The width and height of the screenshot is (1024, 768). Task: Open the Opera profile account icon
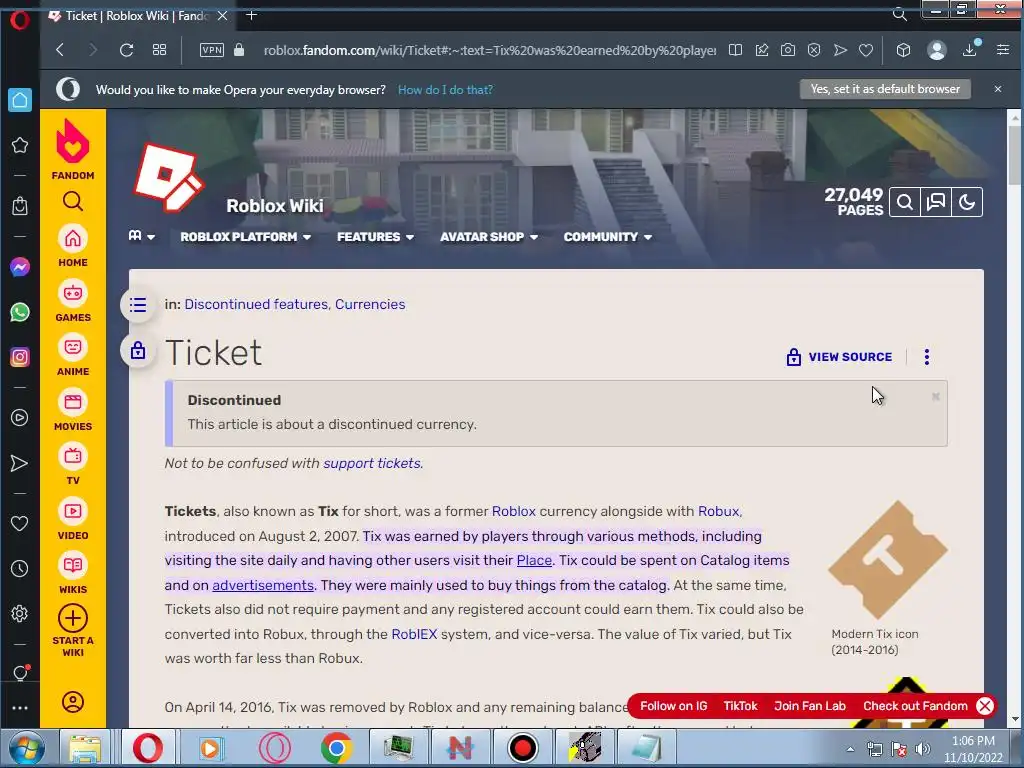(936, 50)
